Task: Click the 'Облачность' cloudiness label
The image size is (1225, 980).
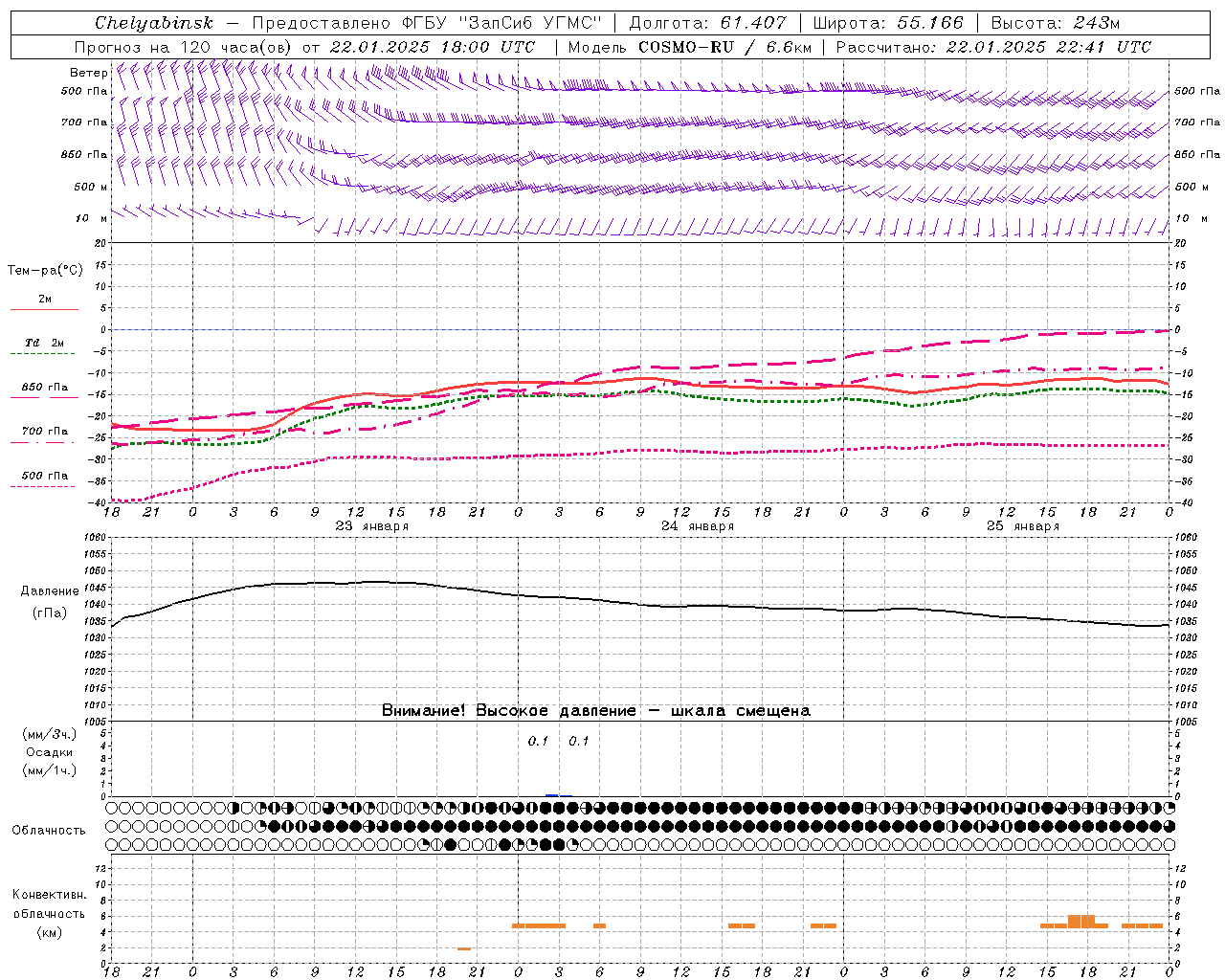Action: [49, 830]
